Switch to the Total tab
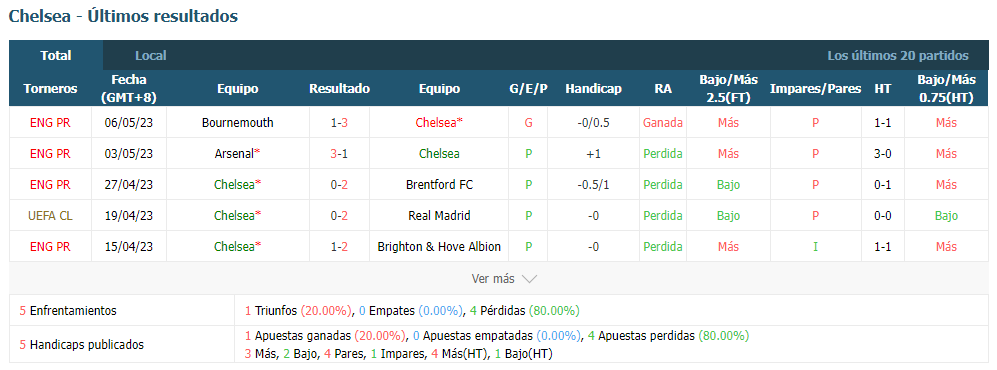Viewport: 997px width, 370px height. pos(56,55)
